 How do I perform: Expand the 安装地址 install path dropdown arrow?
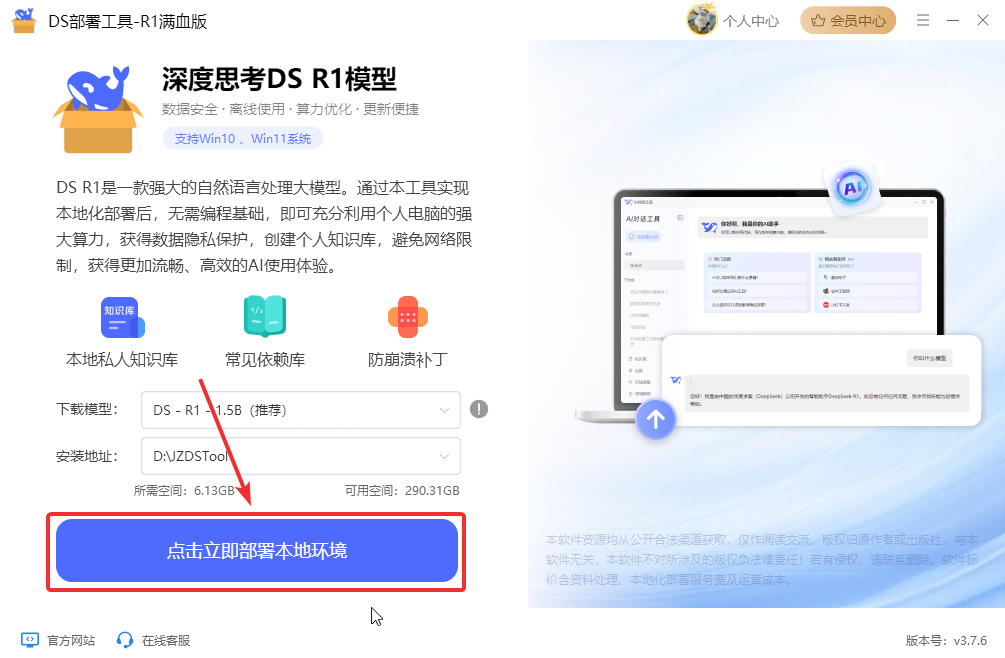click(x=444, y=456)
